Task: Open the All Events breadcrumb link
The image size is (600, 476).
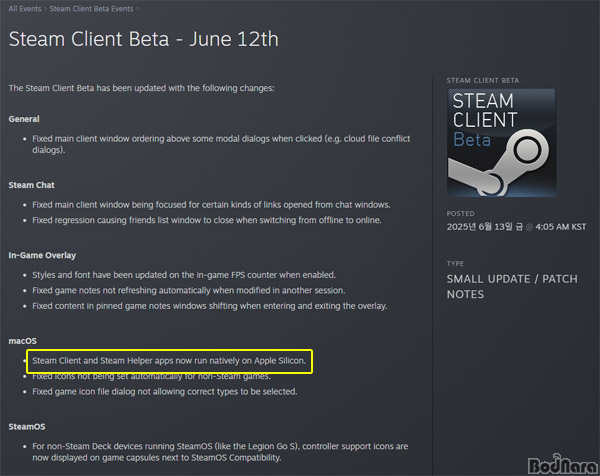Action: pos(25,9)
